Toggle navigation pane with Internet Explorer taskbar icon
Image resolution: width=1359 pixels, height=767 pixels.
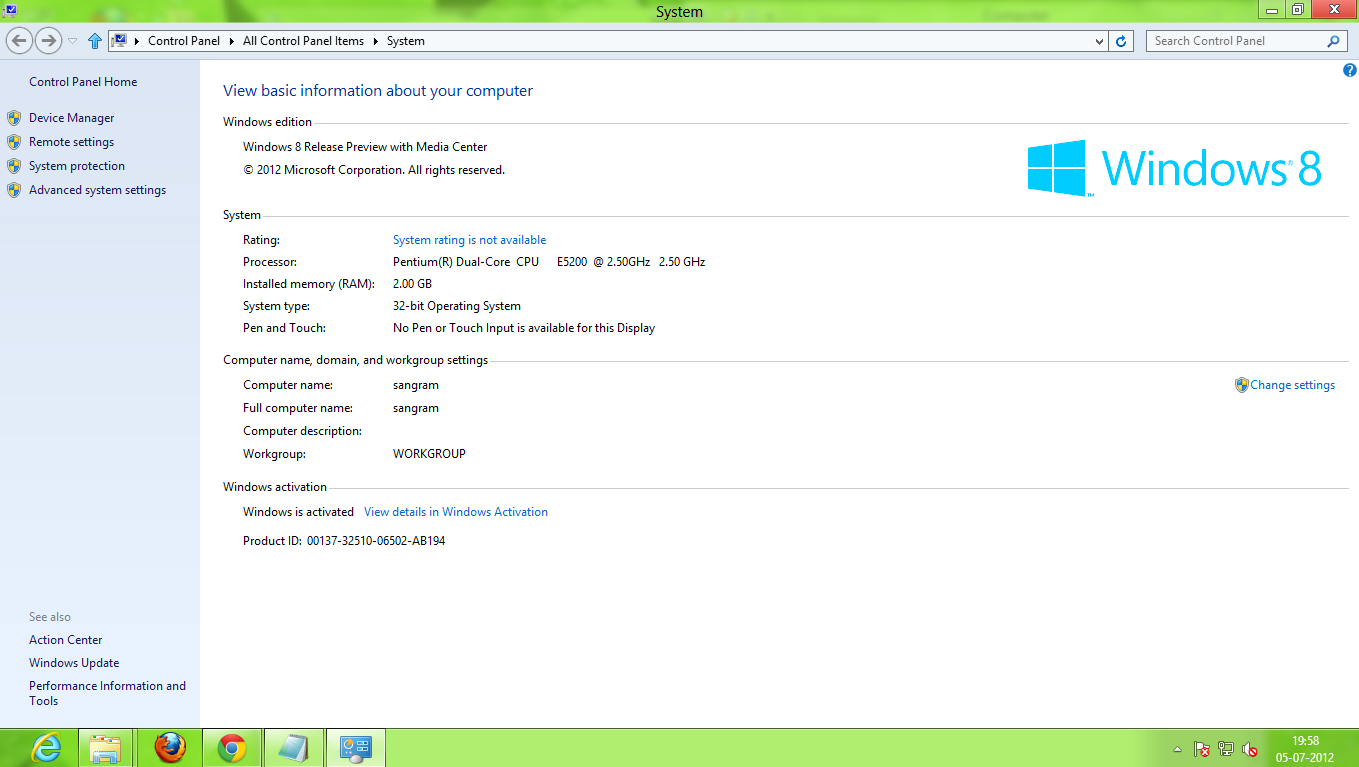point(46,747)
